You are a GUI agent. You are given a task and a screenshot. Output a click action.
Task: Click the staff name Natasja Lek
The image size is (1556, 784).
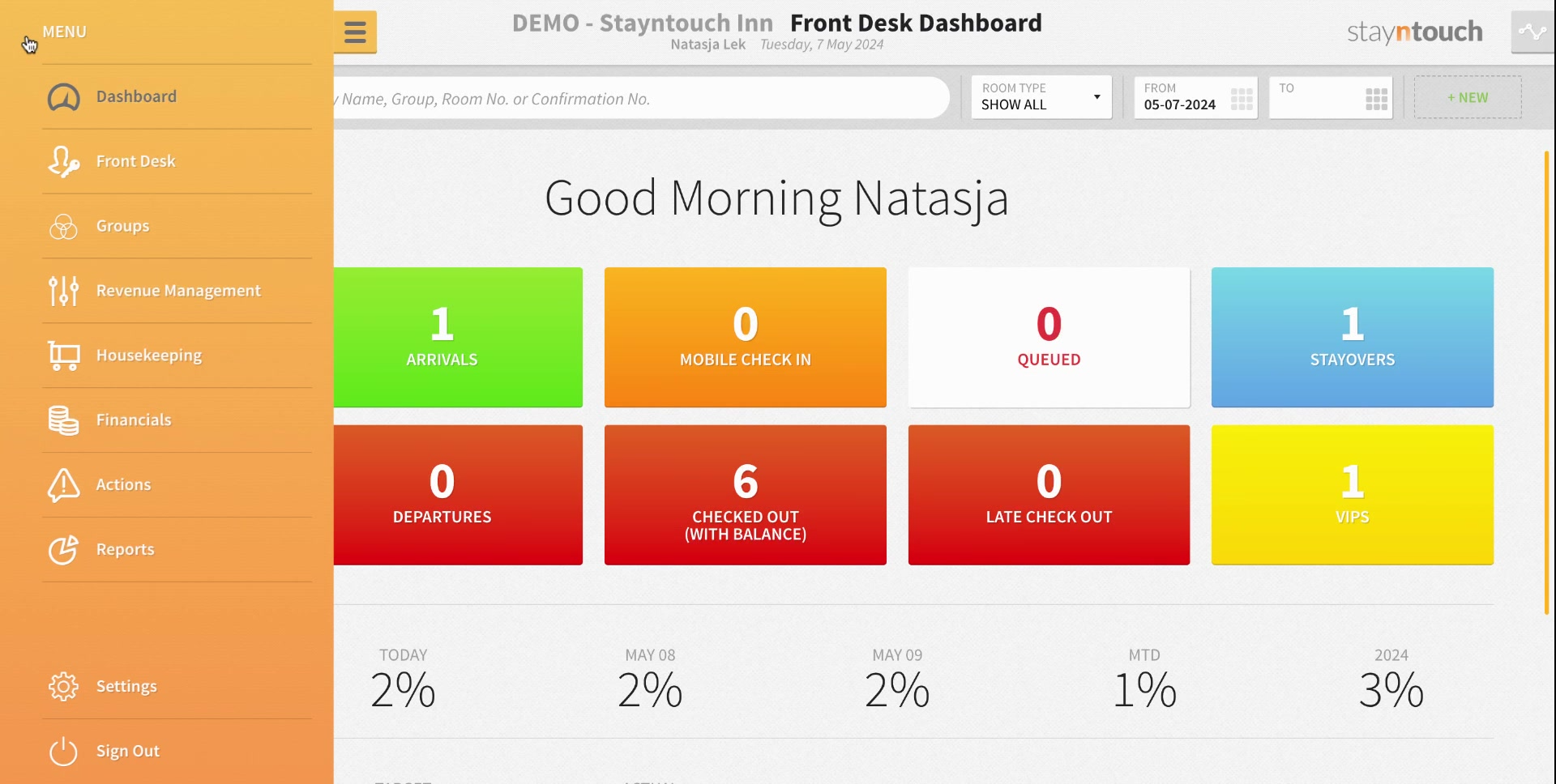pyautogui.click(x=707, y=45)
